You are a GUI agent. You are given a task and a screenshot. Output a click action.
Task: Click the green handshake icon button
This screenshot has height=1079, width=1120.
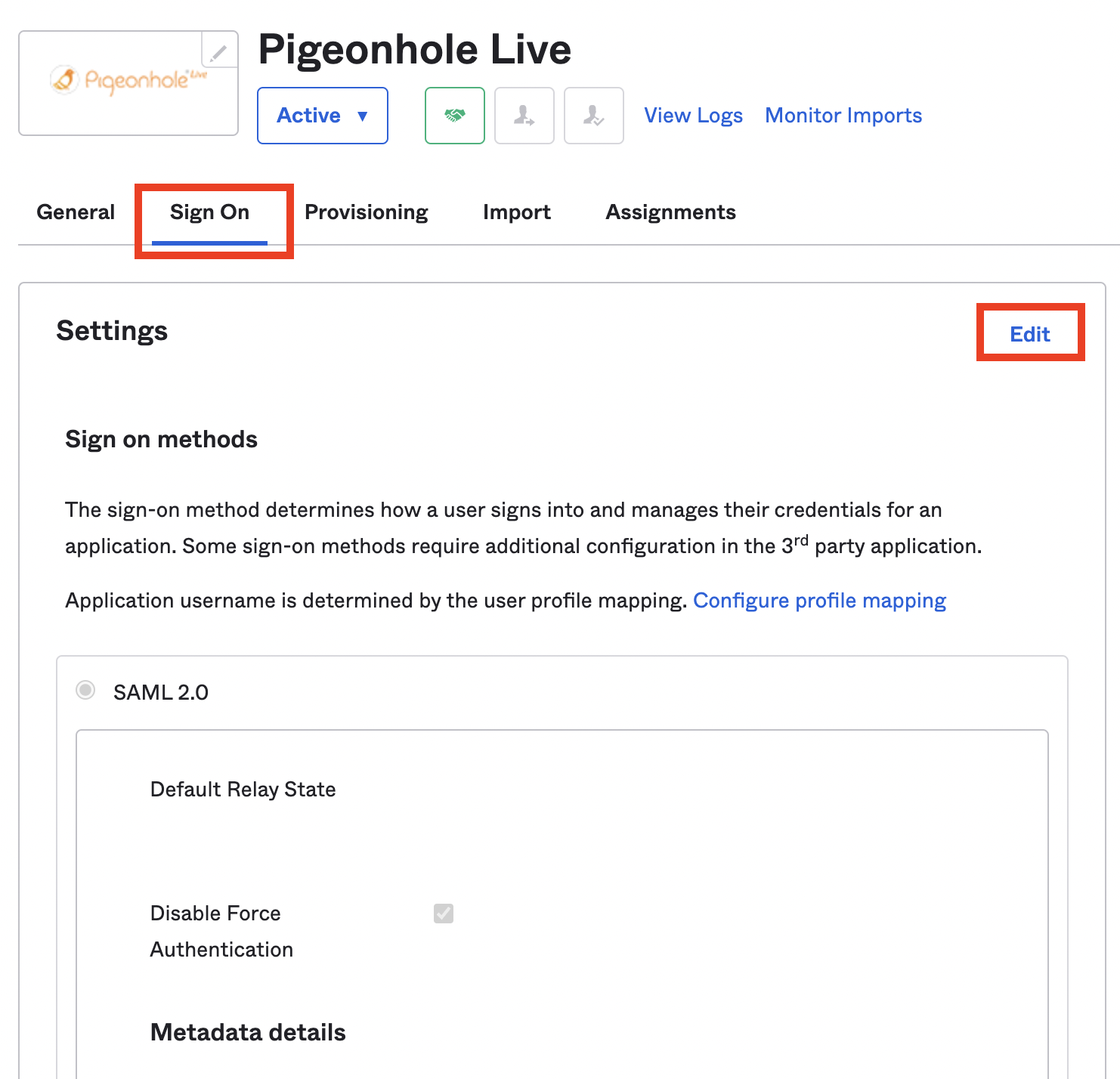pyautogui.click(x=455, y=116)
